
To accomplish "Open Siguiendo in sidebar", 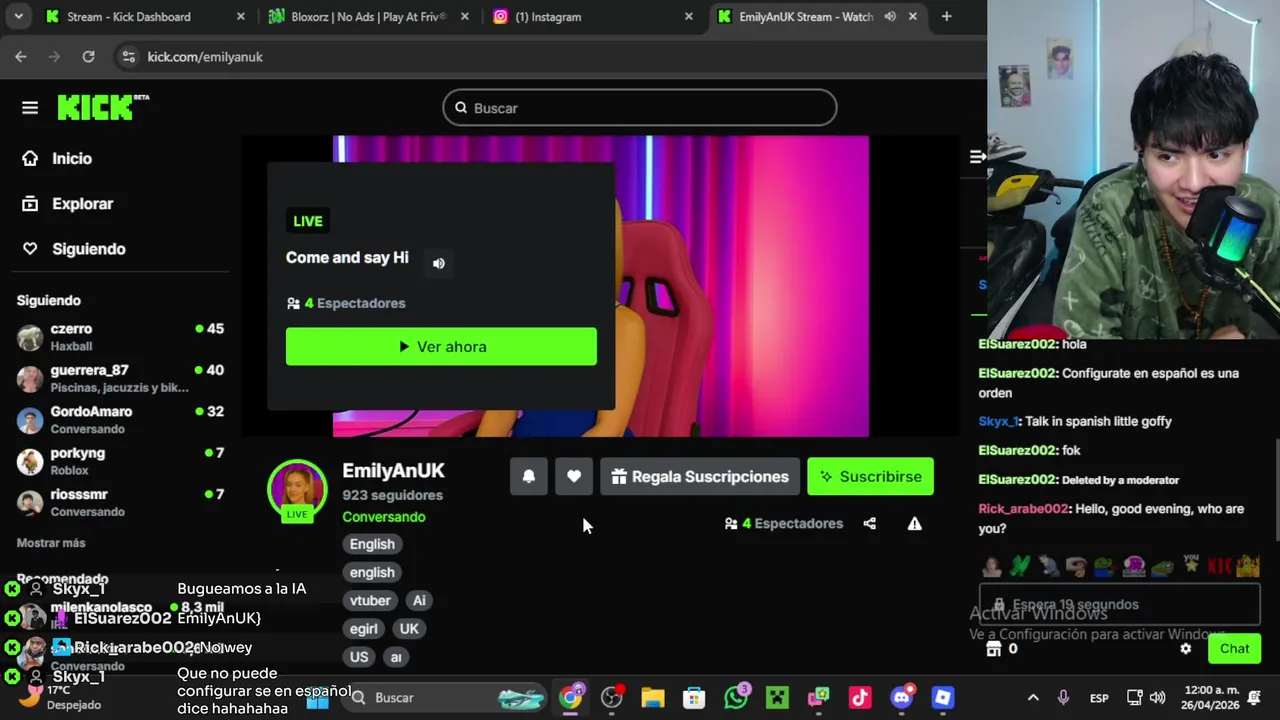I will coord(74,248).
